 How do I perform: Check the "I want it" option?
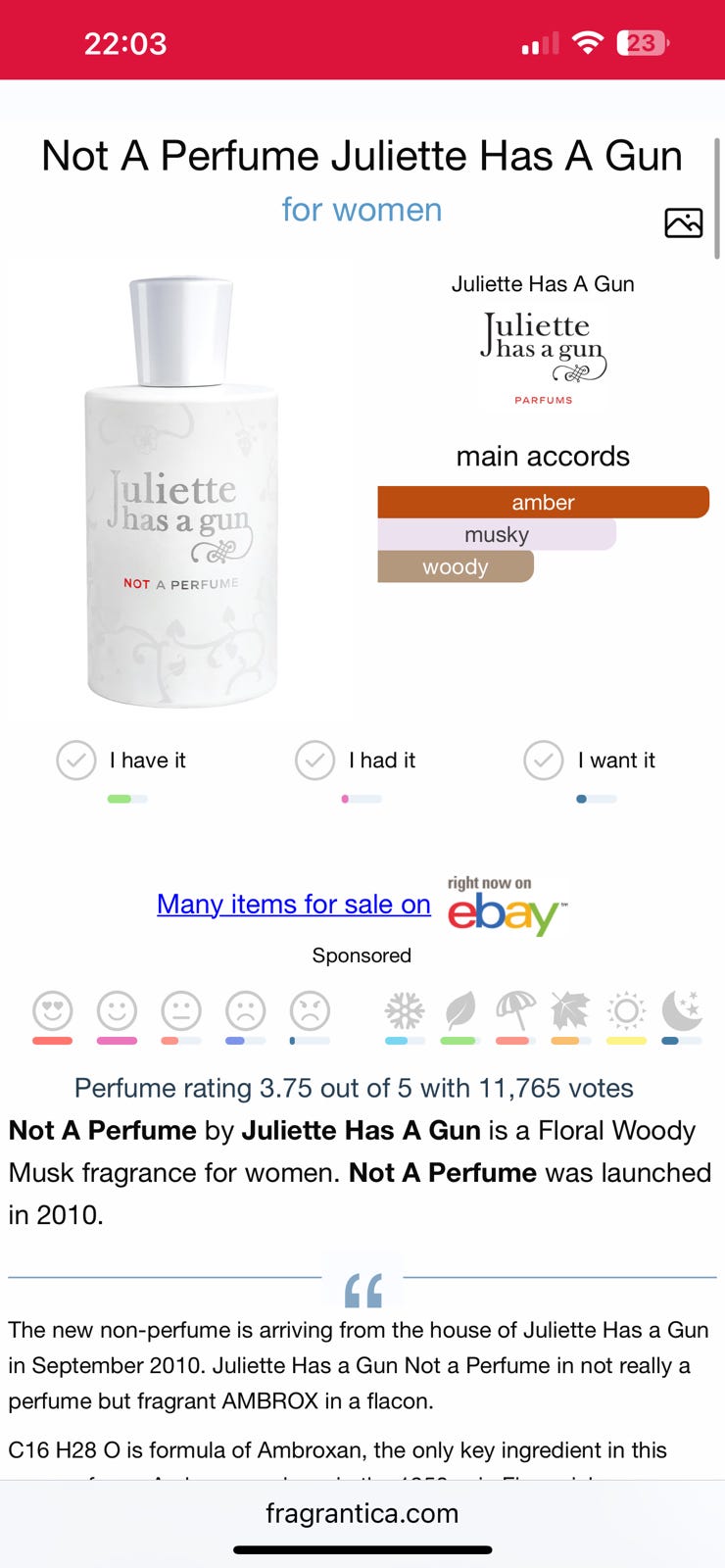[544, 760]
